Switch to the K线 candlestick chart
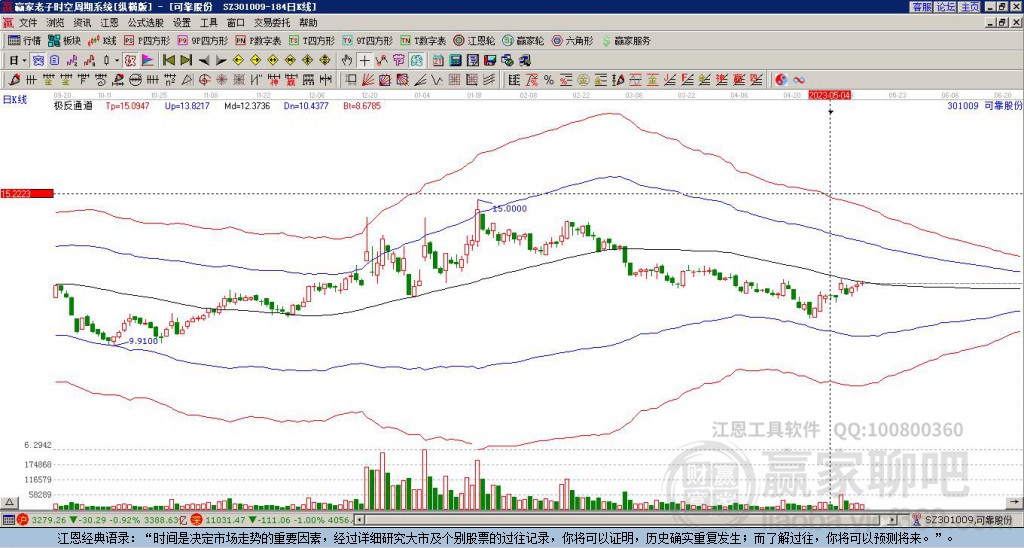The width and height of the screenshot is (1024, 548). coord(102,40)
